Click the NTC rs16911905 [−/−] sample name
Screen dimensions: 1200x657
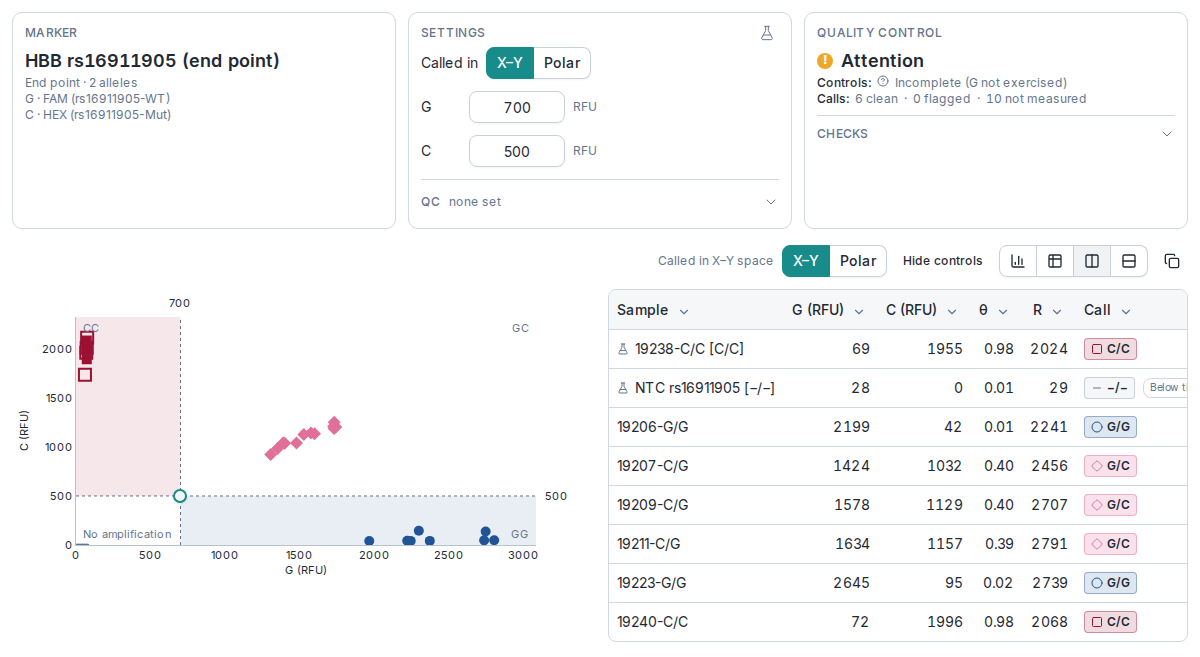[x=705, y=388]
